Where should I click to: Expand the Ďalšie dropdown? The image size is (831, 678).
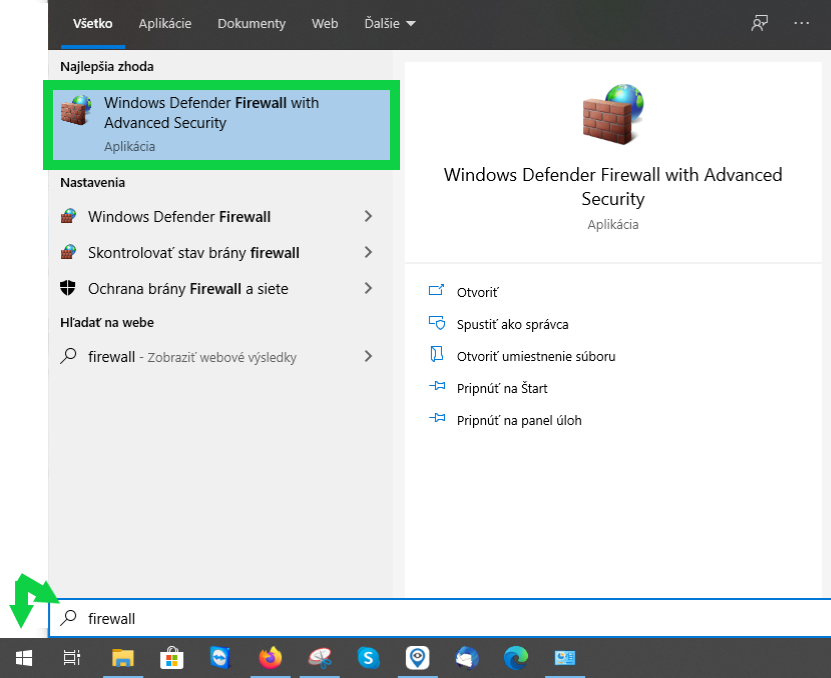[x=390, y=24]
